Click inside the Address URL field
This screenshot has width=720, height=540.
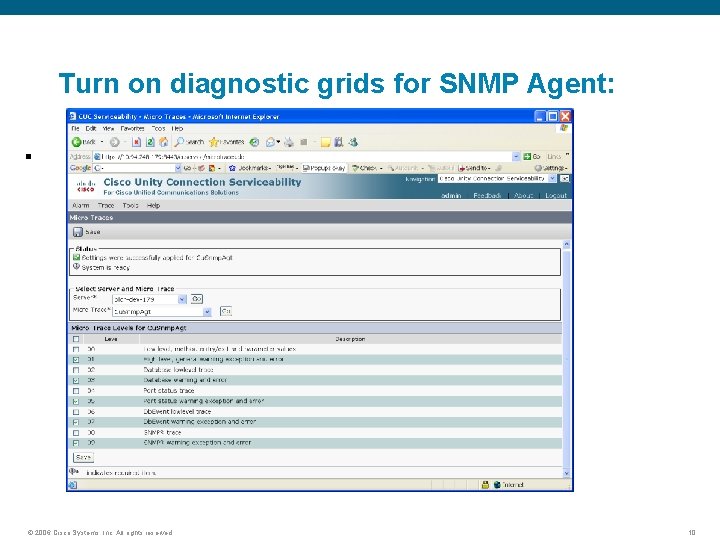tap(303, 157)
